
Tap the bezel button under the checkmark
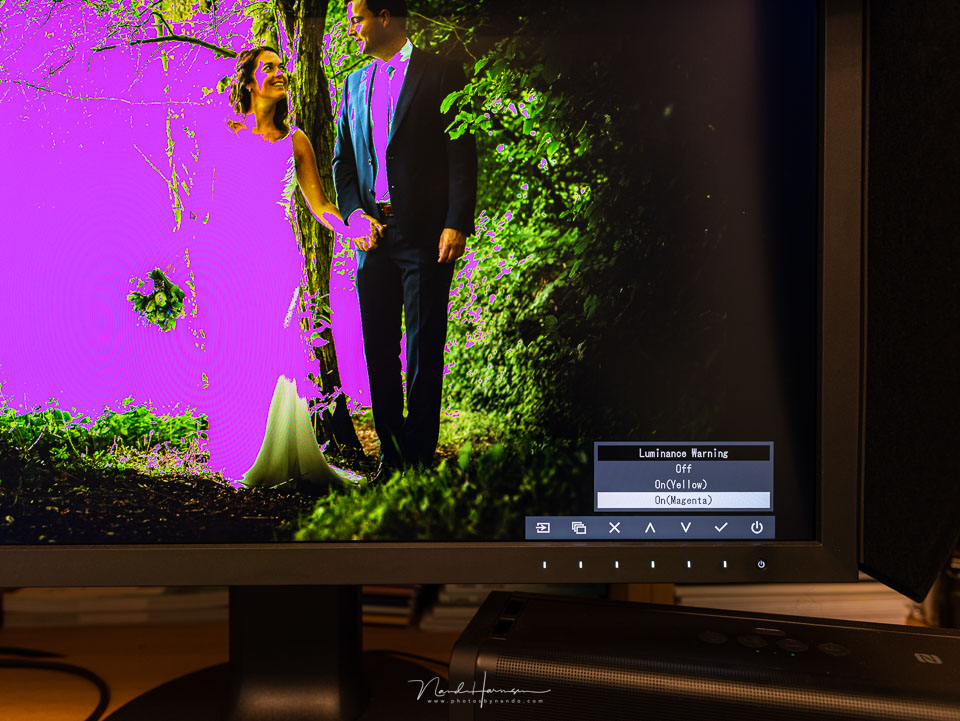725,564
